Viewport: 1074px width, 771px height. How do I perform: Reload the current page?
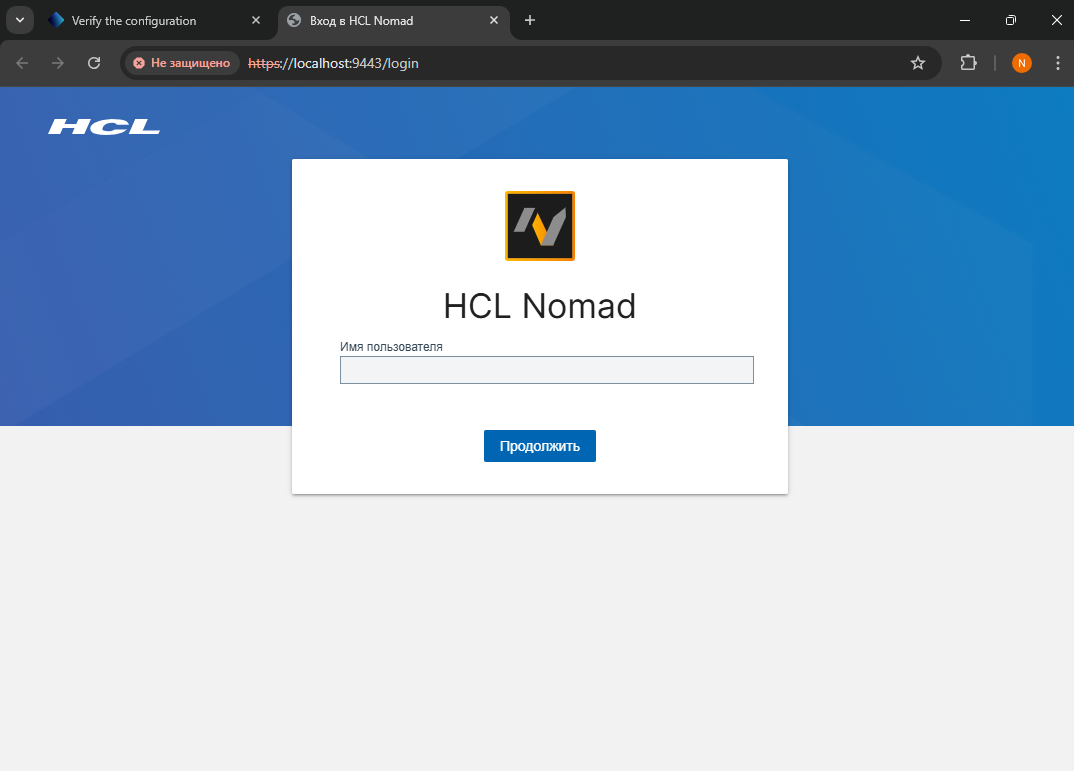(x=94, y=63)
